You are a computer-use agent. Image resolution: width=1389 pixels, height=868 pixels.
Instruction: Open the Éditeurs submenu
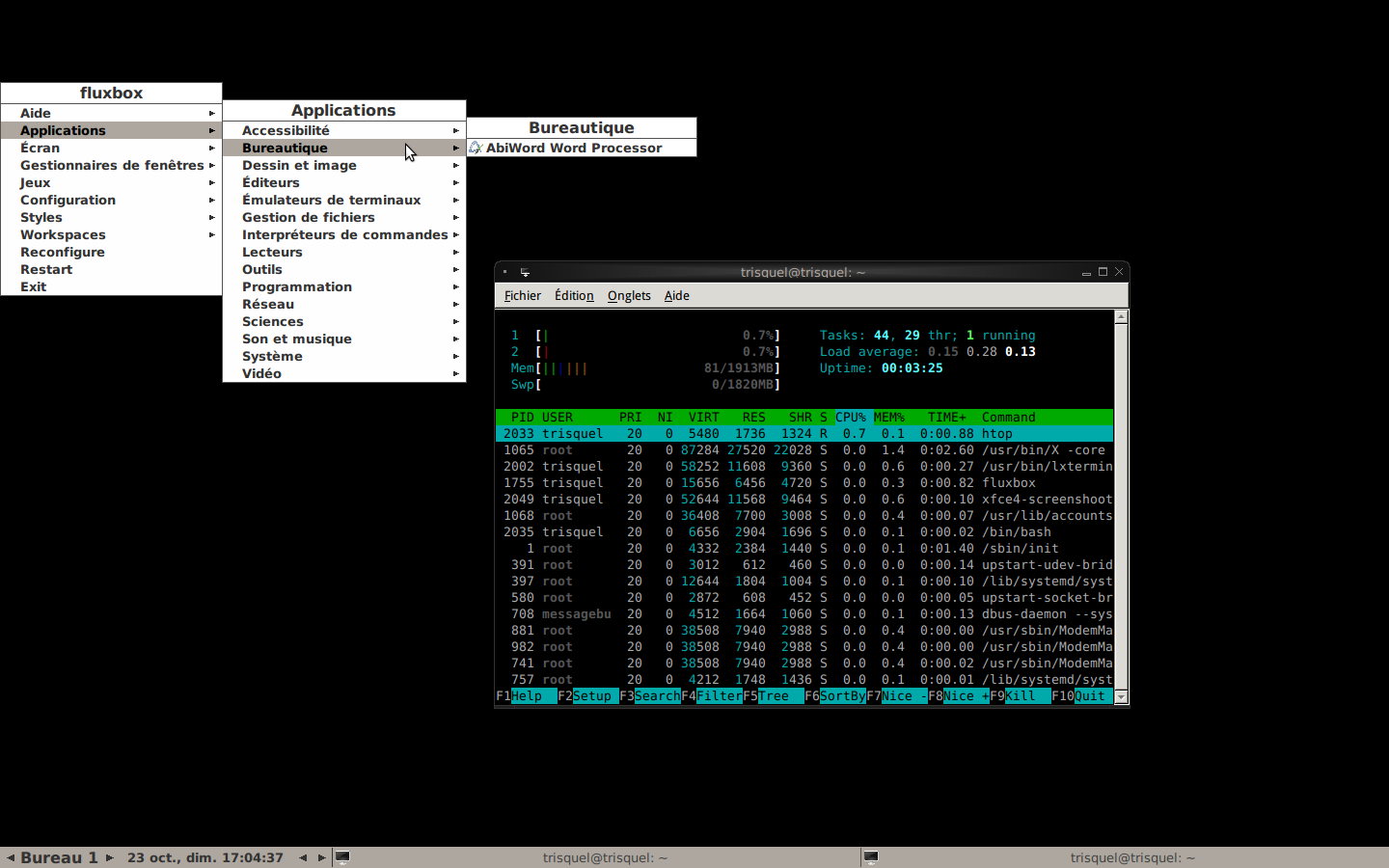(x=344, y=182)
